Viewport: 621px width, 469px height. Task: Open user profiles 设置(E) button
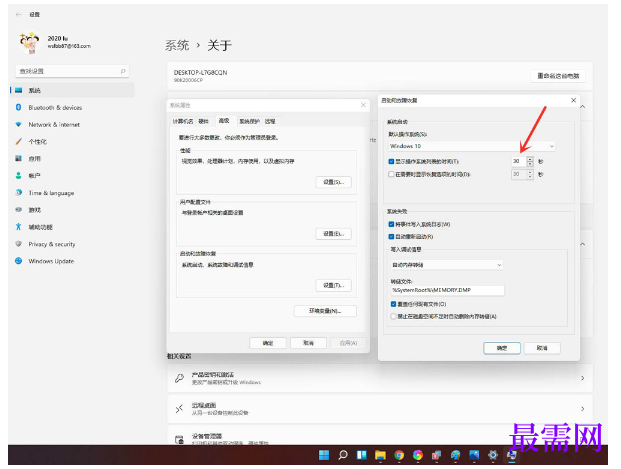pos(333,234)
